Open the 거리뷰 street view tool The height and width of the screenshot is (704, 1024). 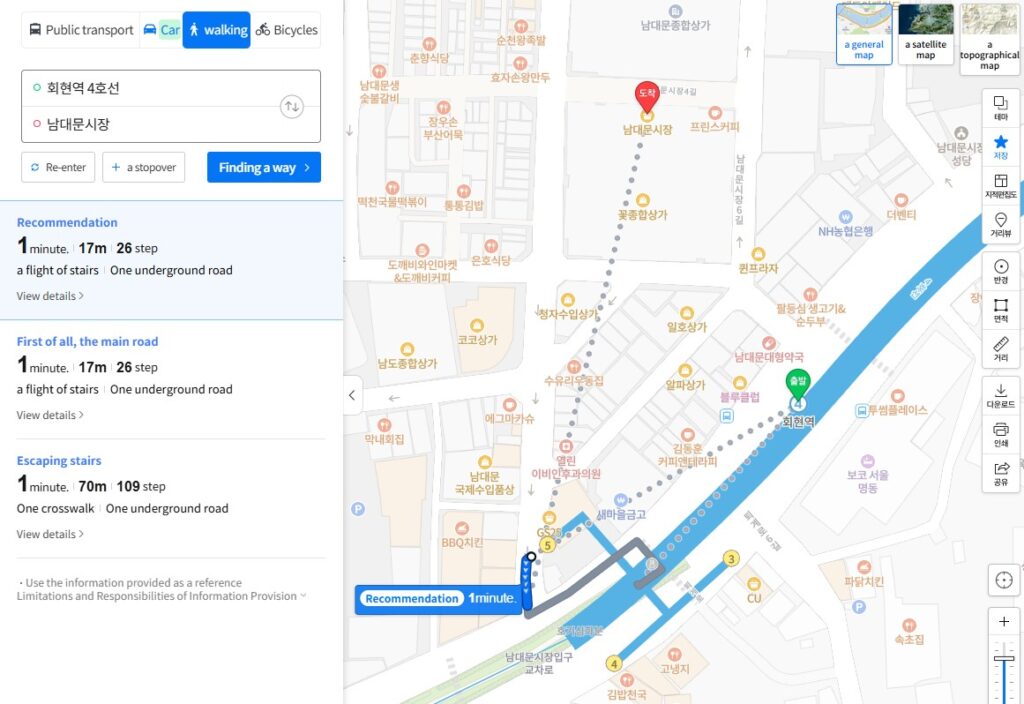[1000, 225]
